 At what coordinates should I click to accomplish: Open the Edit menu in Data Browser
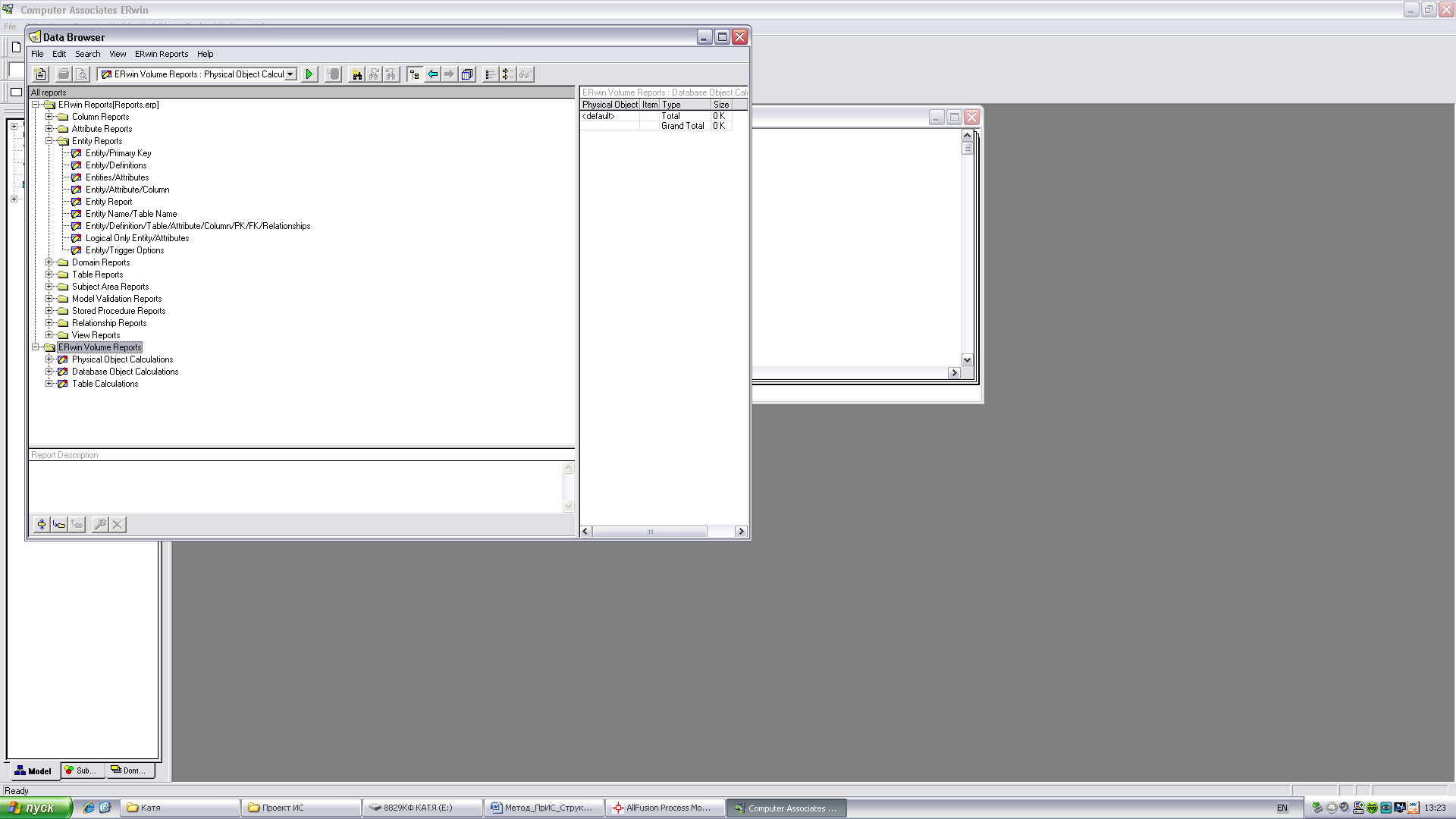click(59, 54)
